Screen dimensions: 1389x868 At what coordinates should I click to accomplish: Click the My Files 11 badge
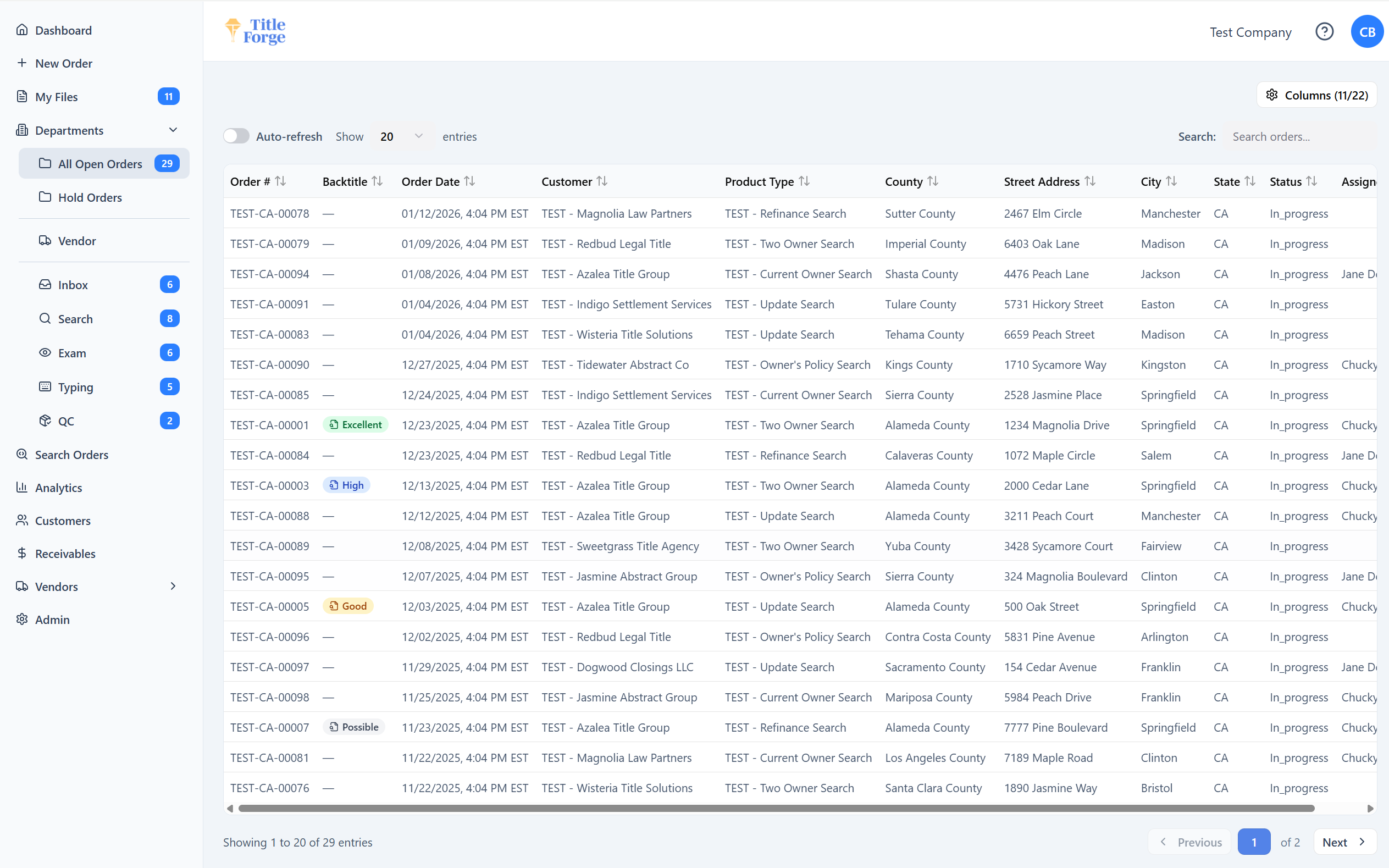coord(168,96)
